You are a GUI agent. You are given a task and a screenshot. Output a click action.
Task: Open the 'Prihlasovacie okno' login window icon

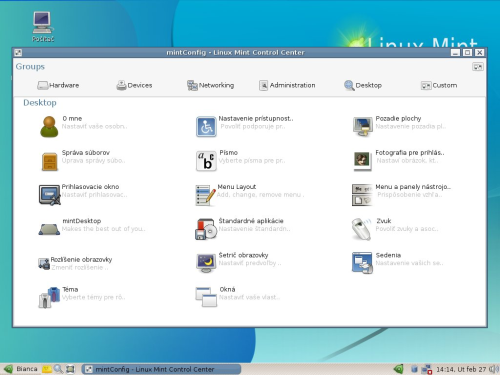tap(49, 195)
